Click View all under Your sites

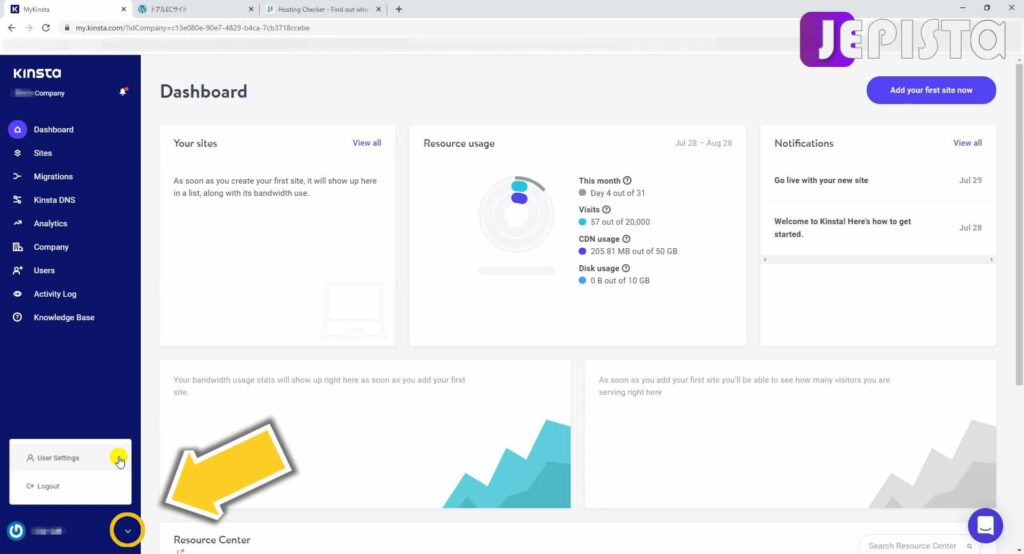point(366,143)
